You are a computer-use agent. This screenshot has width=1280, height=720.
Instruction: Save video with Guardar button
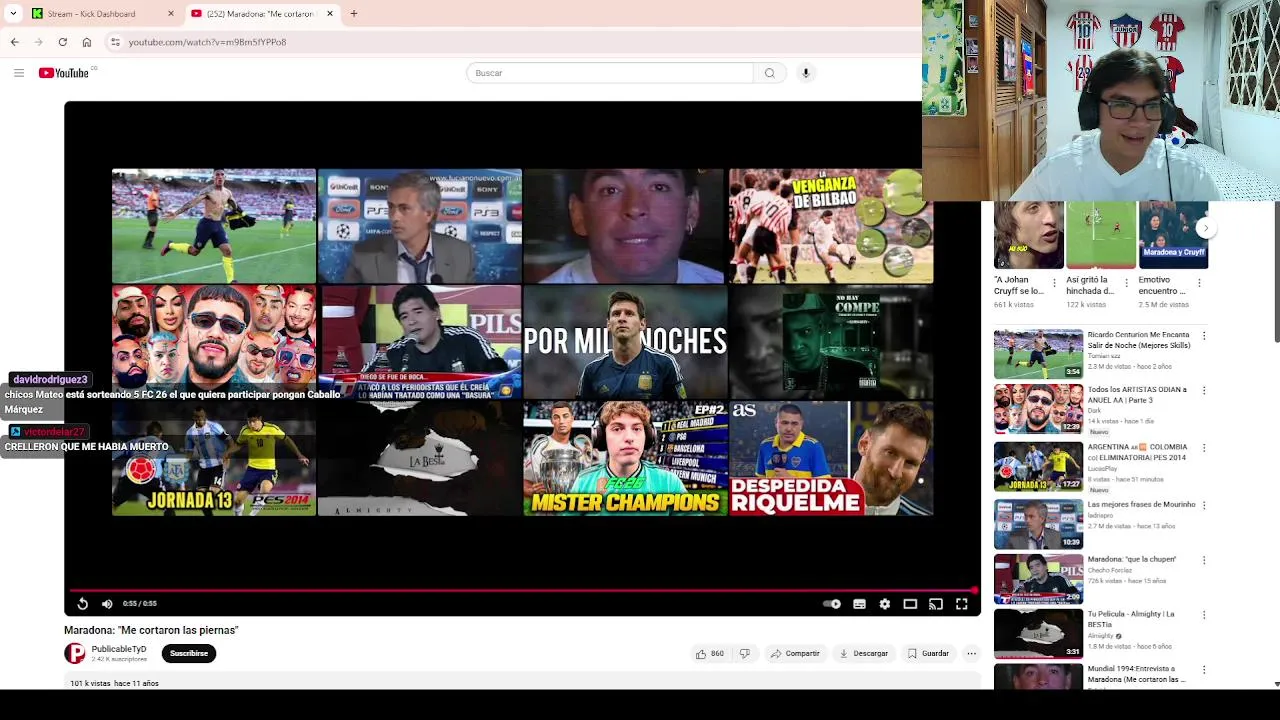[x=928, y=654]
